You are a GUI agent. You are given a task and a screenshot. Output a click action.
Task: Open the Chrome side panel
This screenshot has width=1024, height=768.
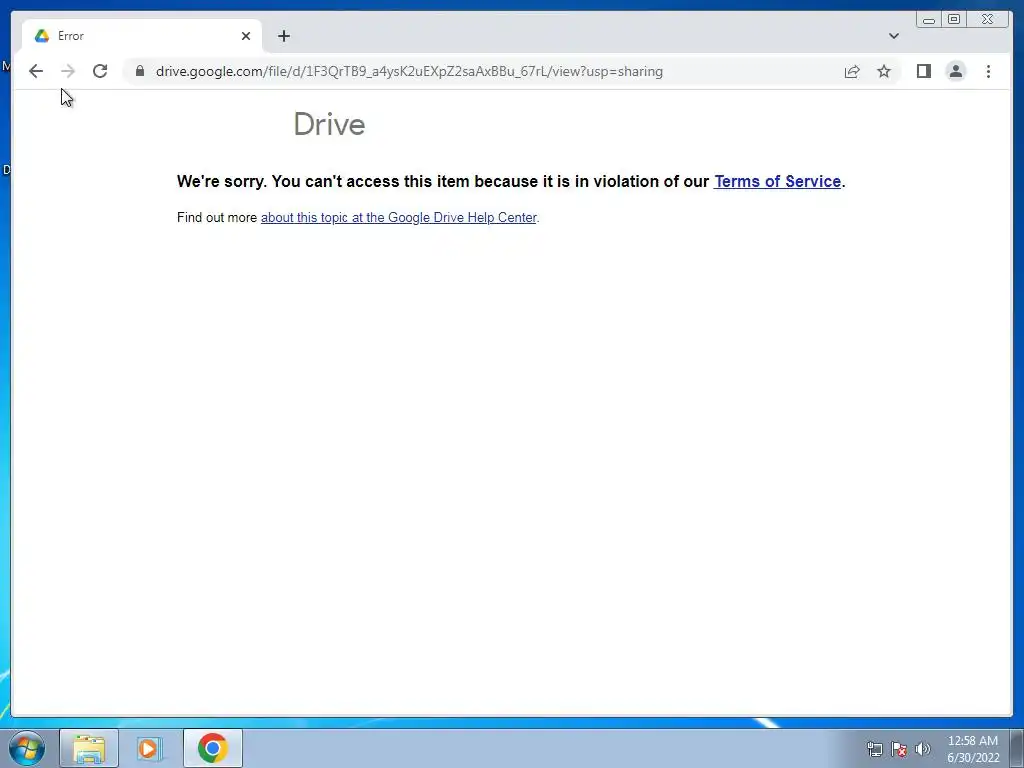pyautogui.click(x=923, y=71)
